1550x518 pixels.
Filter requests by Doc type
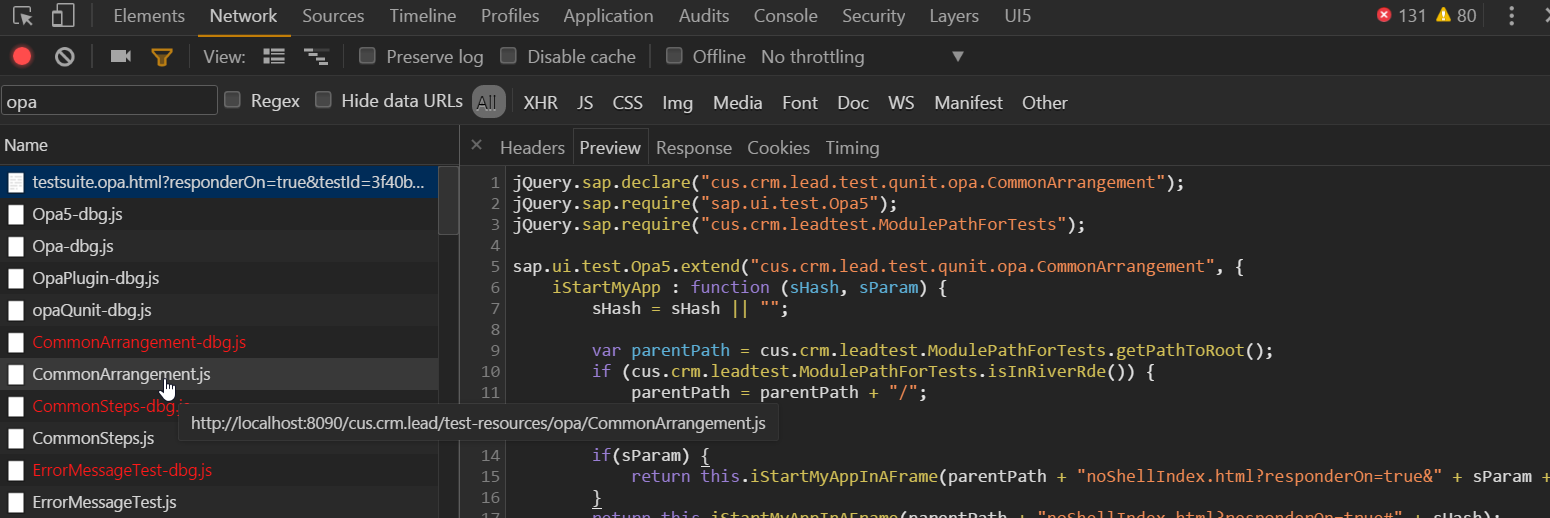(853, 102)
